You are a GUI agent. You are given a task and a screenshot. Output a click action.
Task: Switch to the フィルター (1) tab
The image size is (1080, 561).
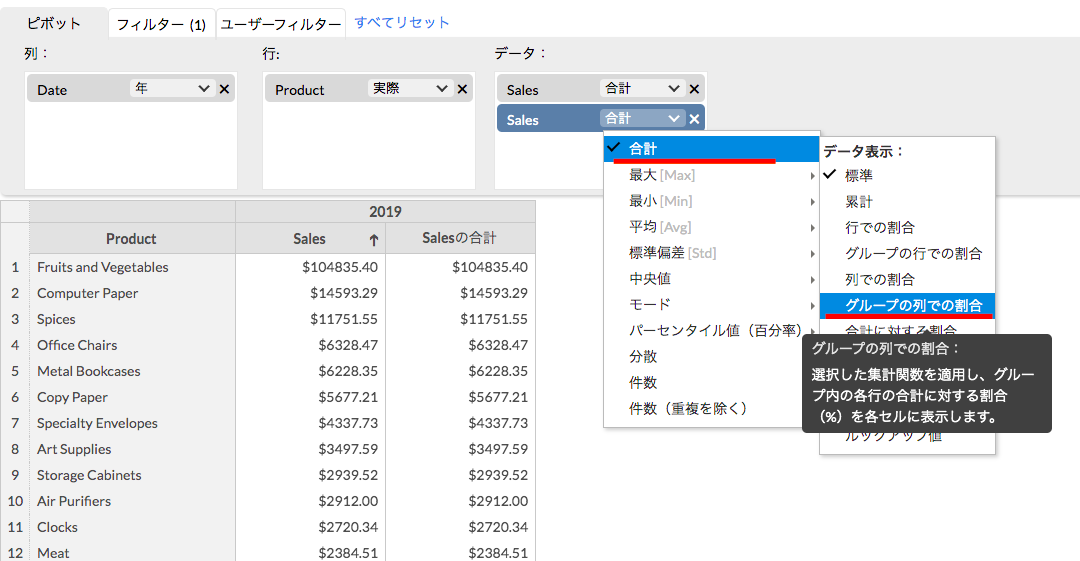point(161,24)
